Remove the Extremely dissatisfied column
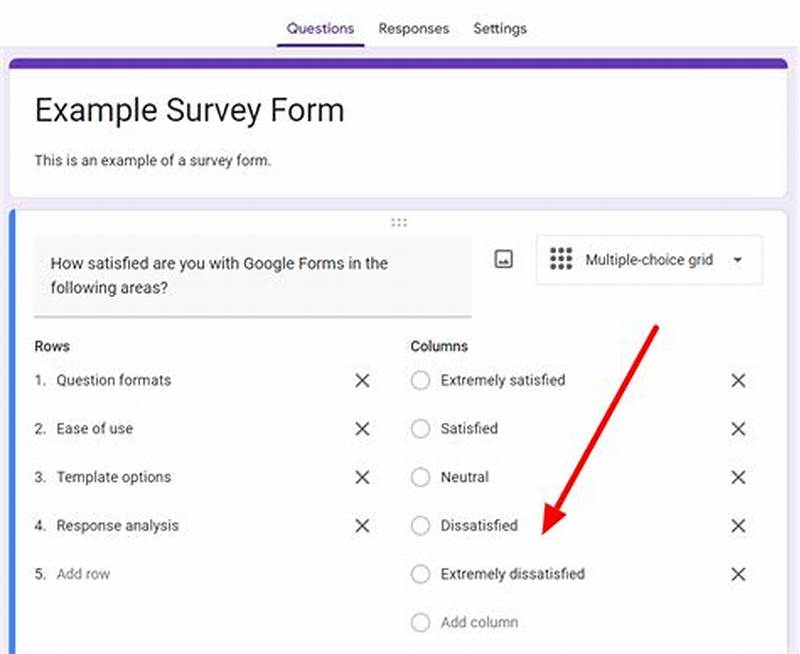The width and height of the screenshot is (800, 654). click(738, 574)
